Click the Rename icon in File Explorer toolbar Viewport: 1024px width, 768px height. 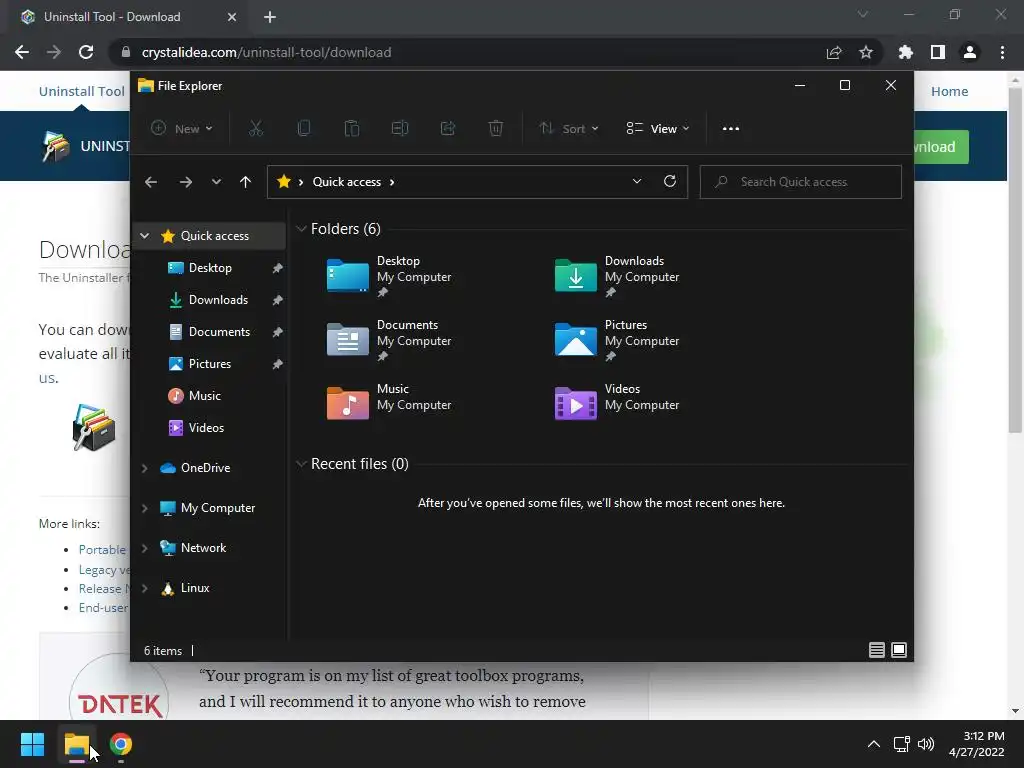coord(400,129)
